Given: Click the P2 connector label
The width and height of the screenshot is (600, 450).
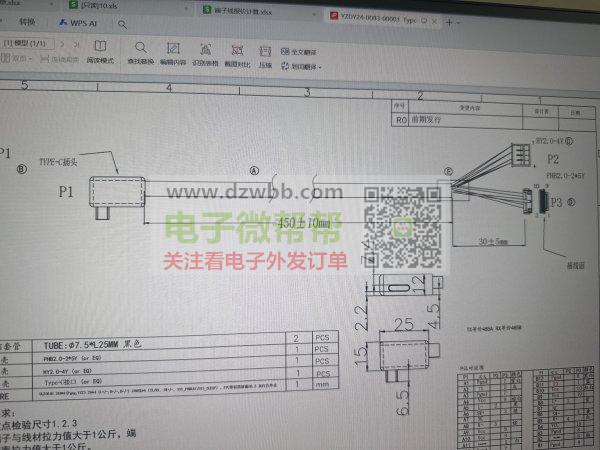Looking at the screenshot, I should tap(553, 159).
